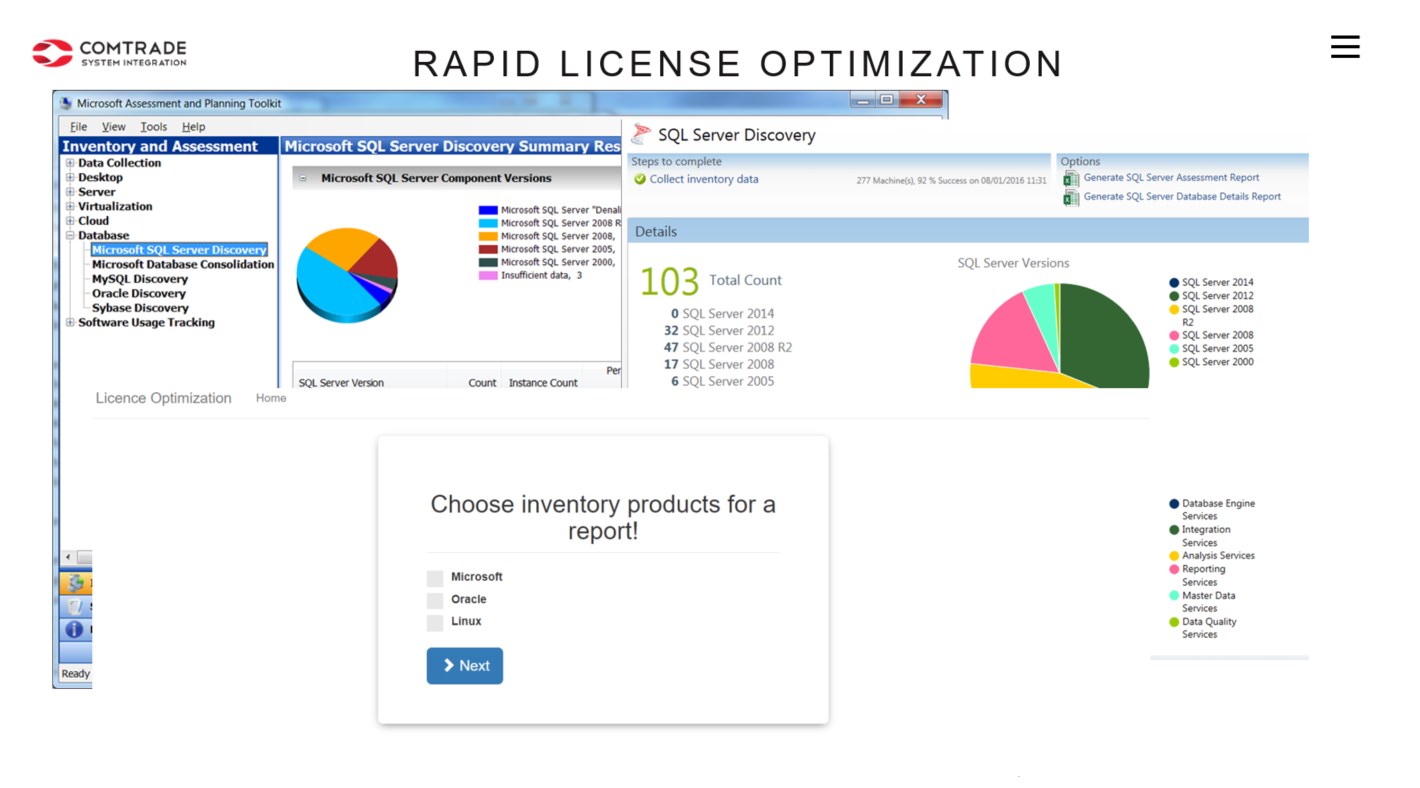Click the left scroll arrow in MAP Toolkit
The width and height of the screenshot is (1420, 788).
(68, 557)
